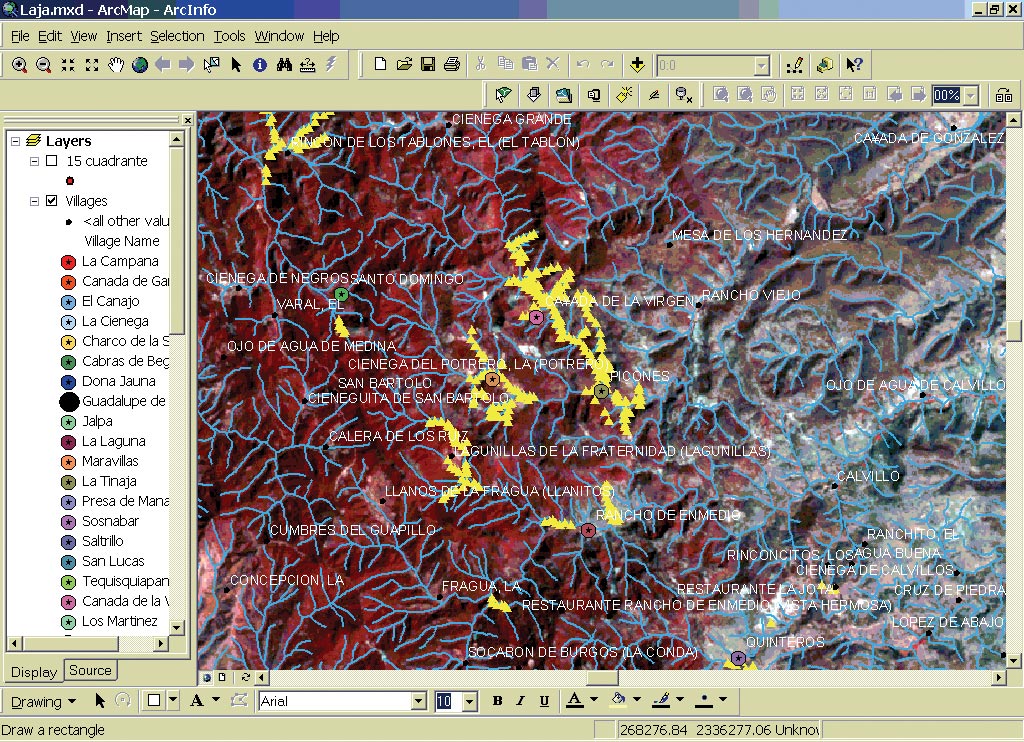1024x742 pixels.
Task: Create a new map document
Action: pos(380,64)
